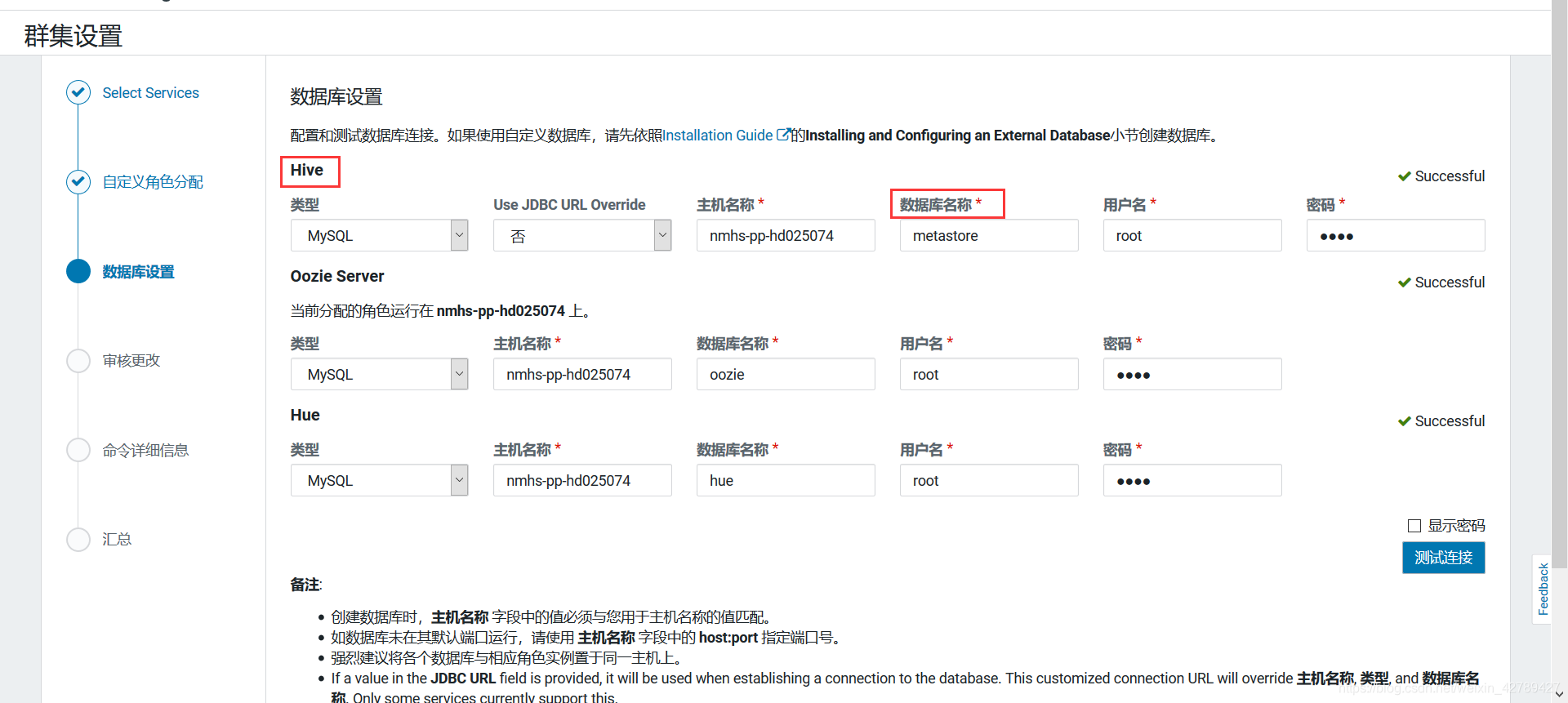1568x703 pixels.
Task: Click the Hue Successful checkmark icon
Action: point(1405,421)
